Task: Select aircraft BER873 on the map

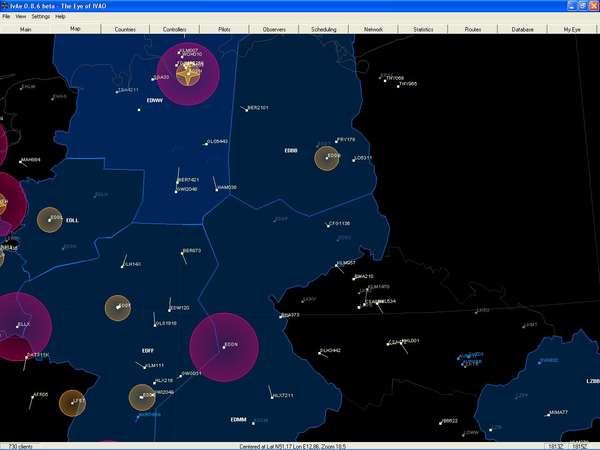Action: (191, 251)
